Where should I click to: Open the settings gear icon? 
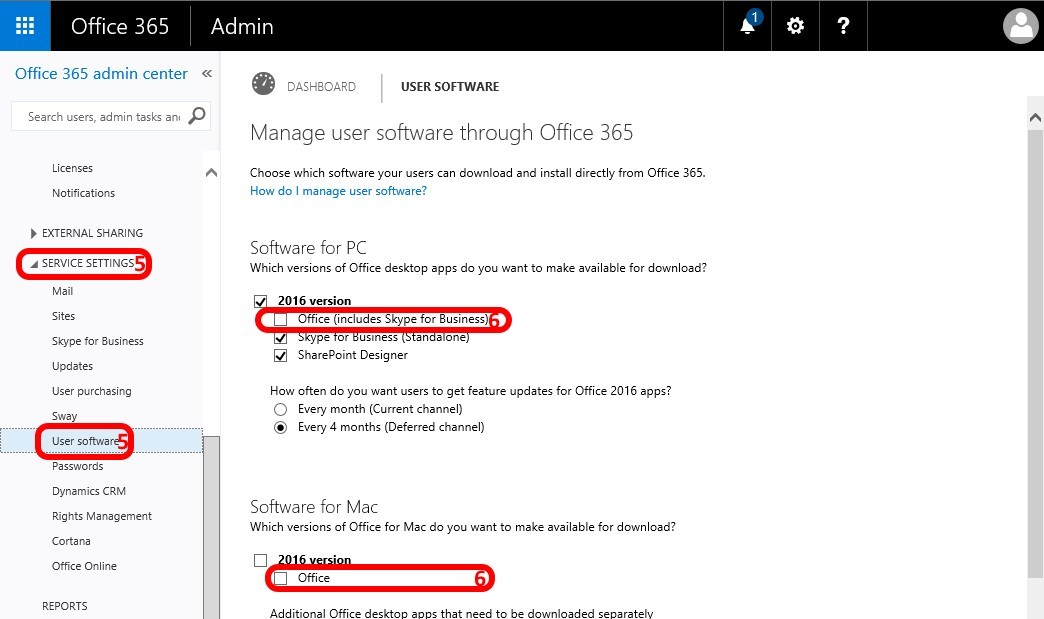(x=795, y=26)
